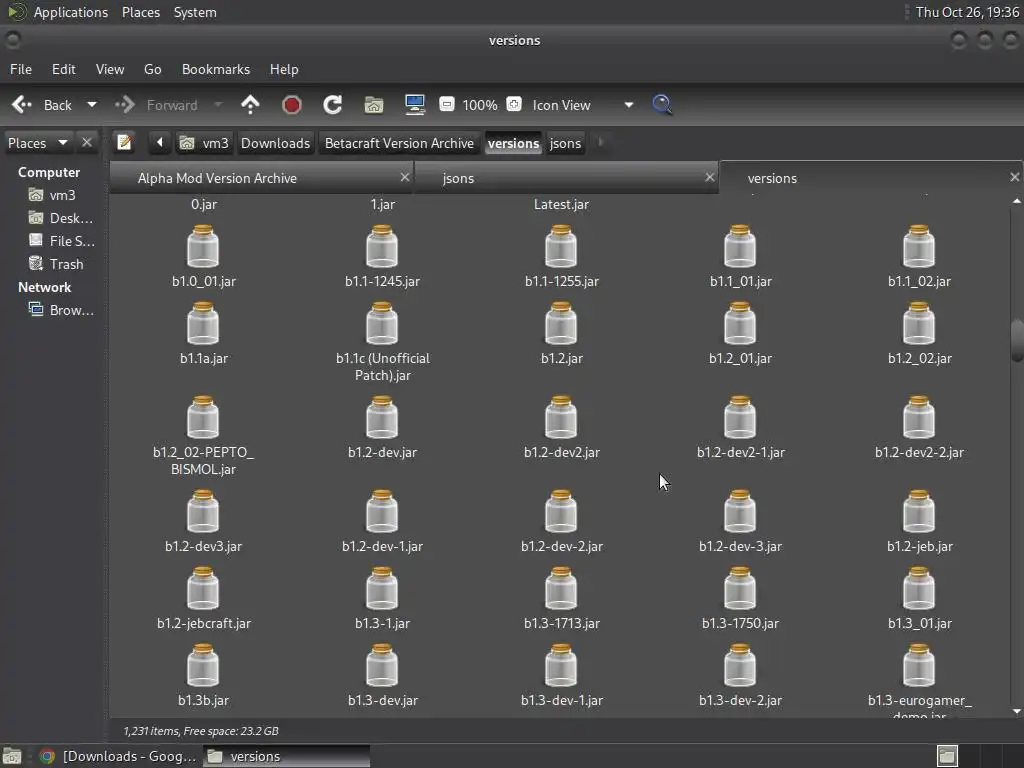Click the red Stop loading button
This screenshot has width=1024, height=768.
(x=291, y=104)
